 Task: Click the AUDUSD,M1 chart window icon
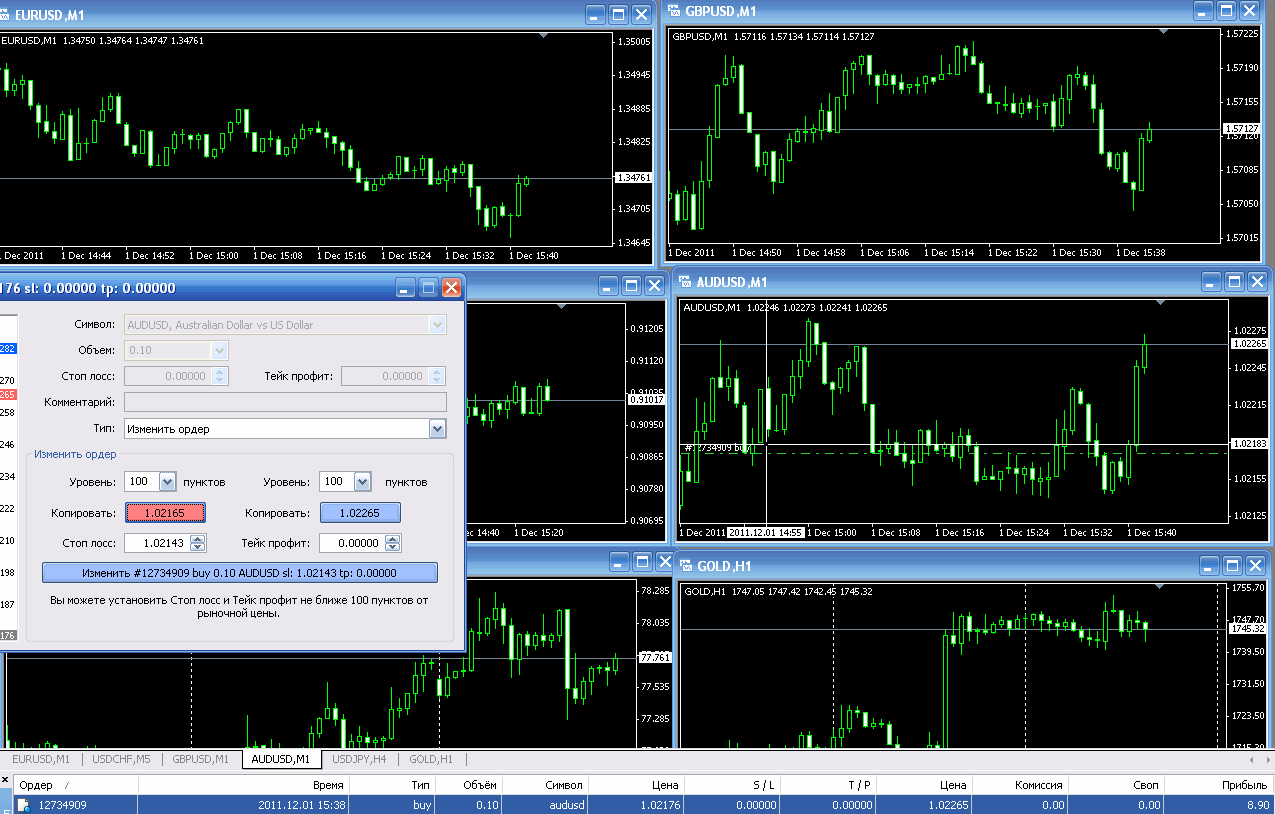[685, 282]
